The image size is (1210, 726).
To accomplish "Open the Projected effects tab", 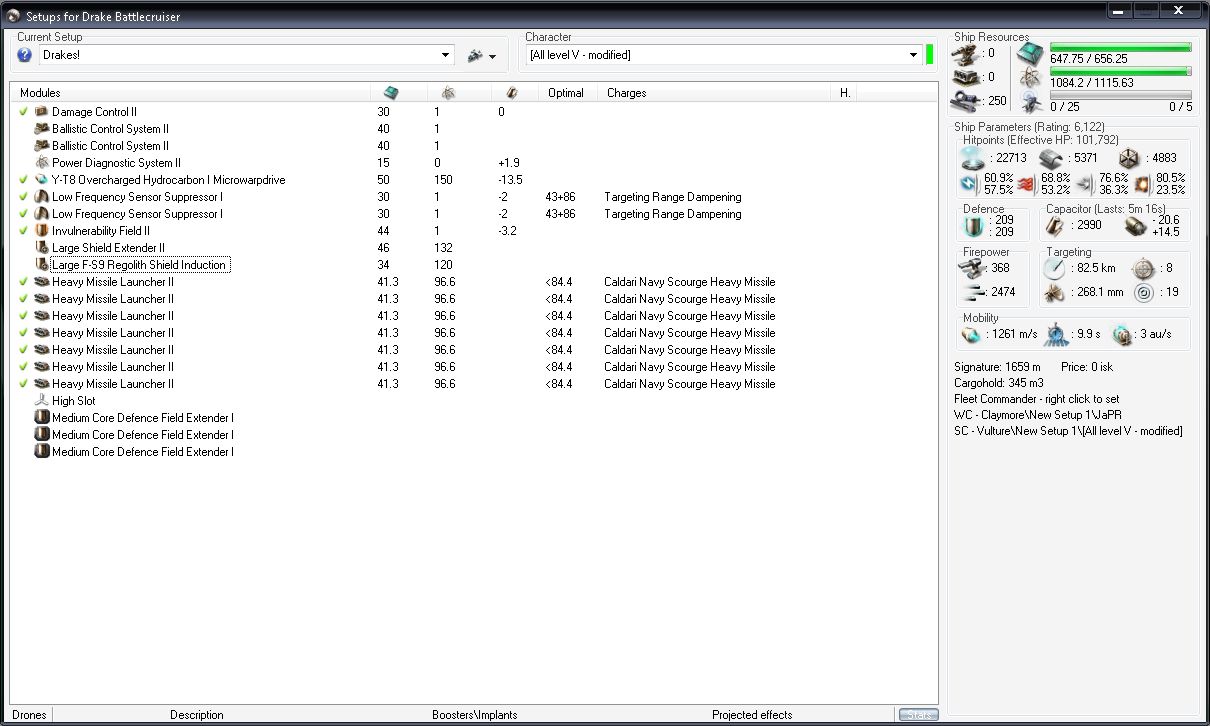I will point(752,715).
